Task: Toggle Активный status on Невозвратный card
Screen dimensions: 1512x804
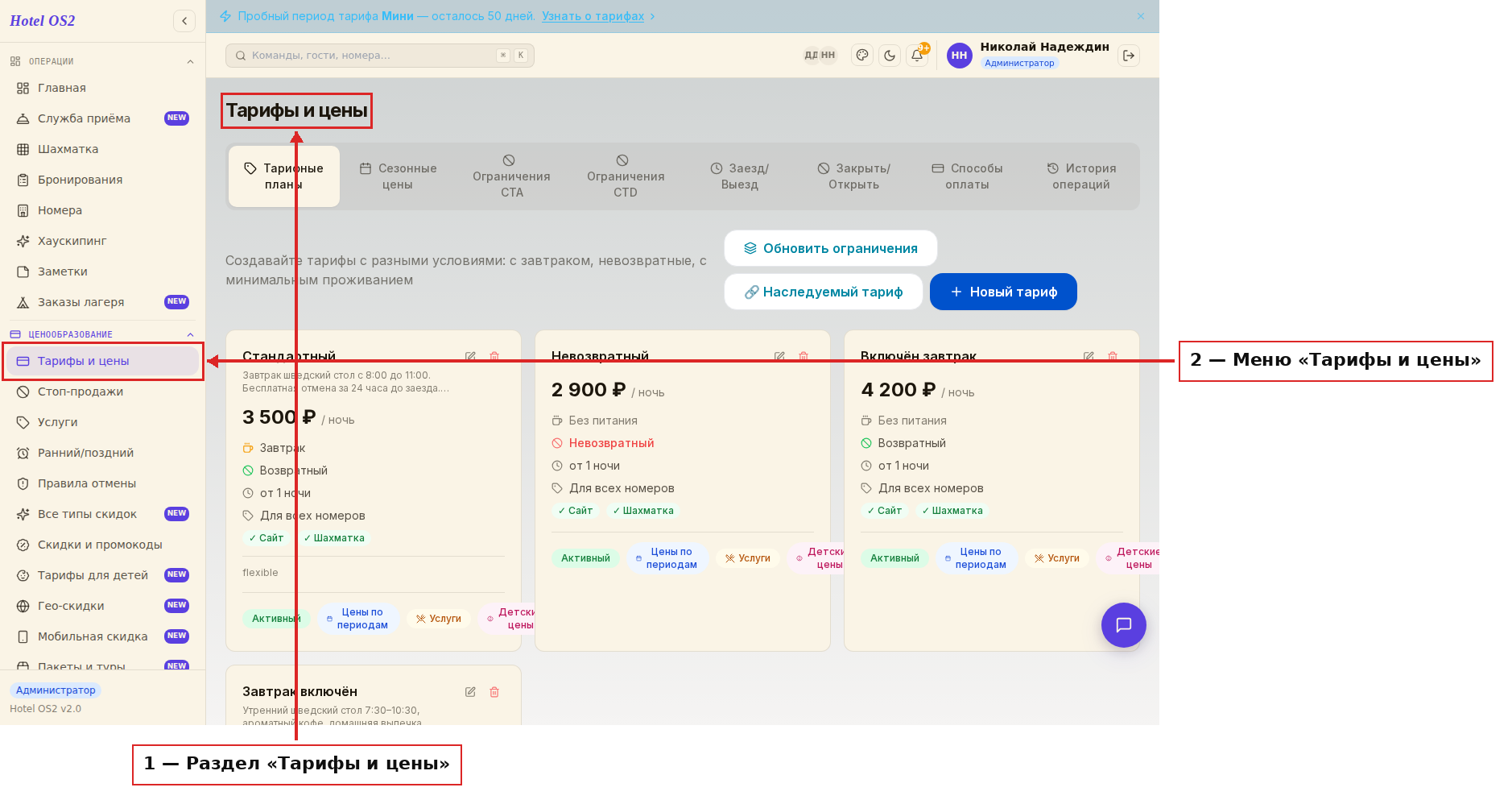Action: pyautogui.click(x=585, y=558)
